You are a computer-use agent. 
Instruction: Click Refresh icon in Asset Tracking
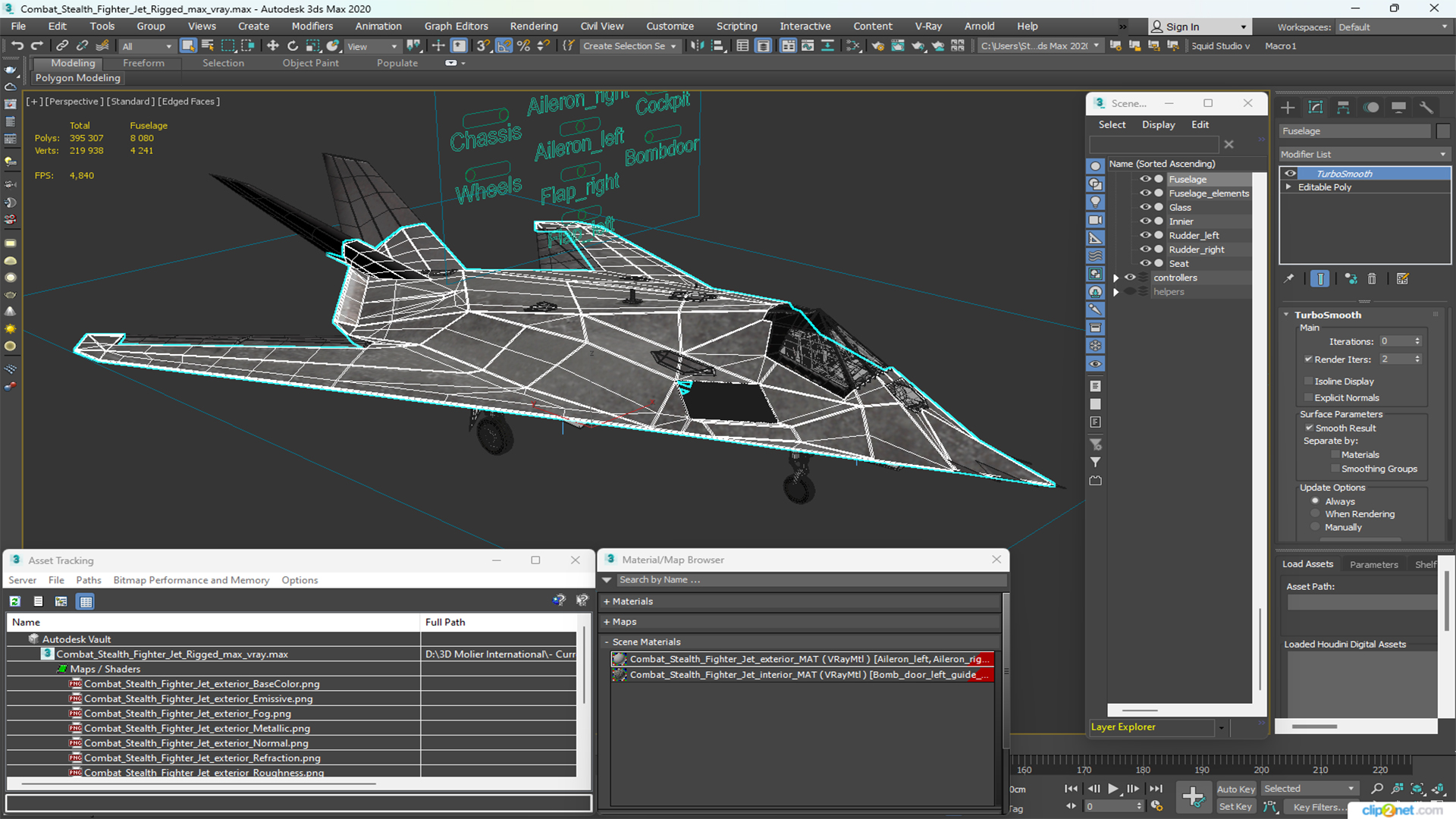[x=15, y=601]
